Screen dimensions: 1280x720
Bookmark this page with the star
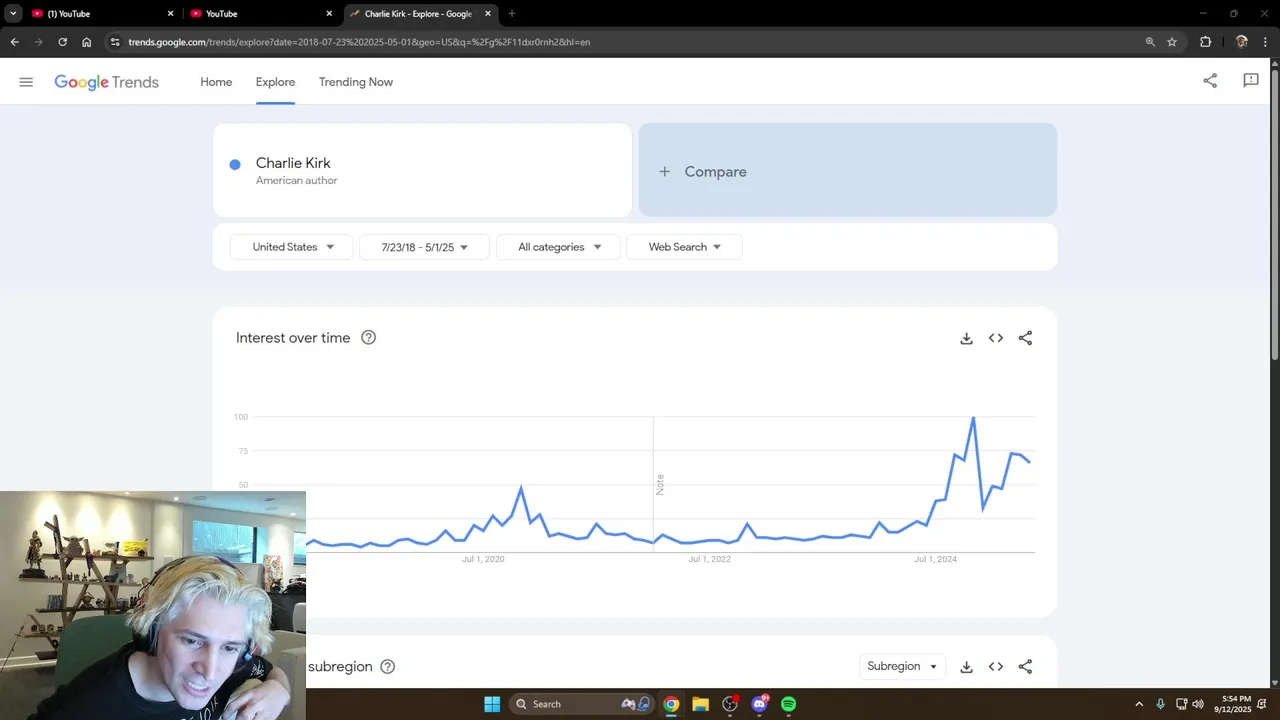coord(1172,42)
